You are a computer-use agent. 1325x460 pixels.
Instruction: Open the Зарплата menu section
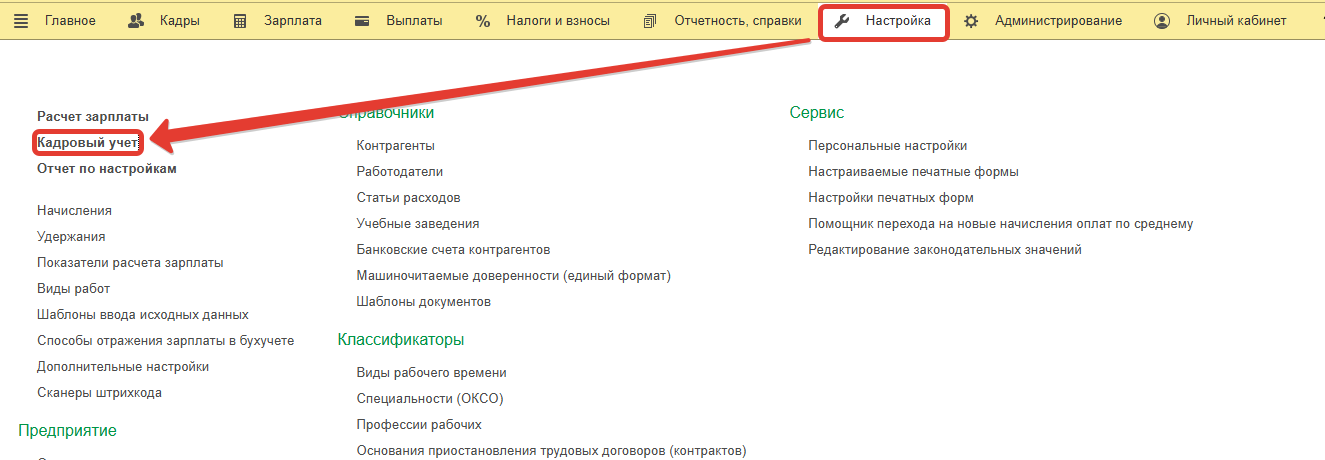coord(293,21)
